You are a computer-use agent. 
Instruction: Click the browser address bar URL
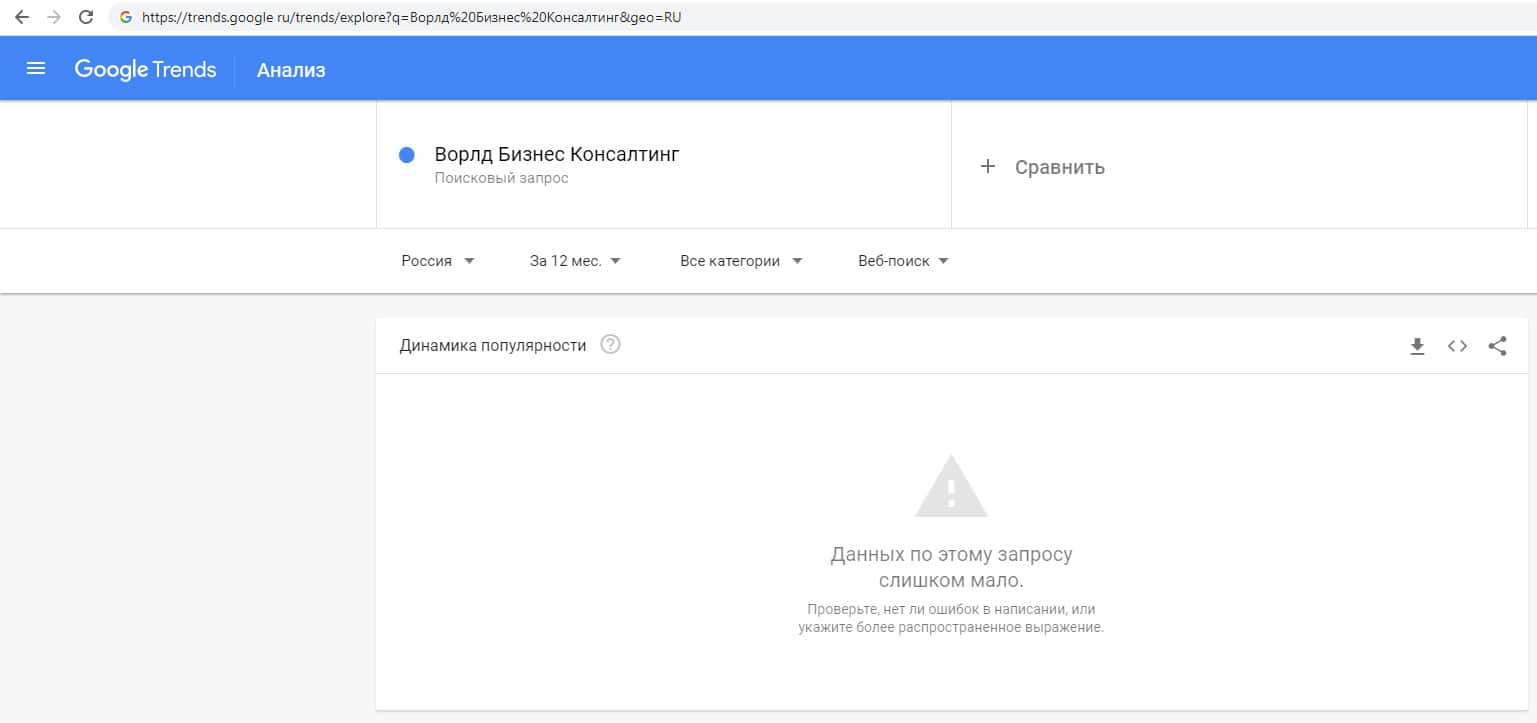412,17
